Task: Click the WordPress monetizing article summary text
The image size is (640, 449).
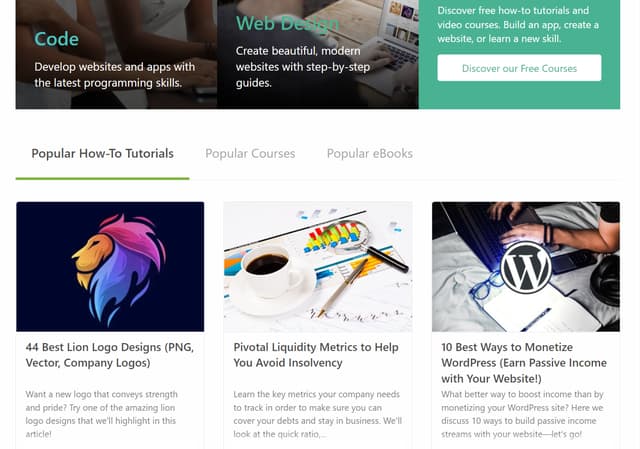Action: [522, 414]
